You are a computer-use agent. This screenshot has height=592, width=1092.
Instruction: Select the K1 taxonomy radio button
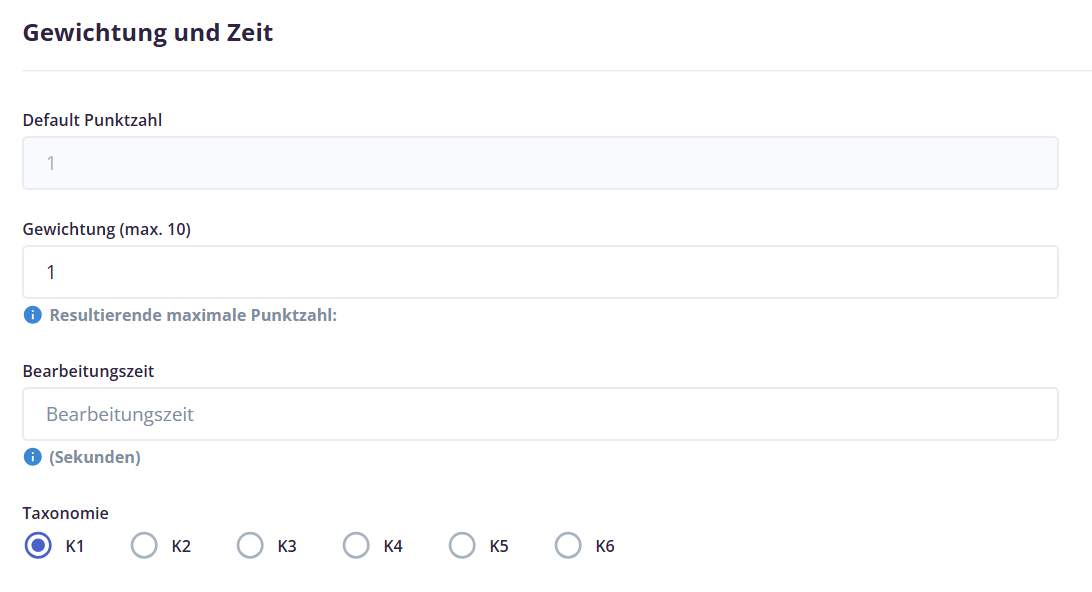pyautogui.click(x=38, y=545)
